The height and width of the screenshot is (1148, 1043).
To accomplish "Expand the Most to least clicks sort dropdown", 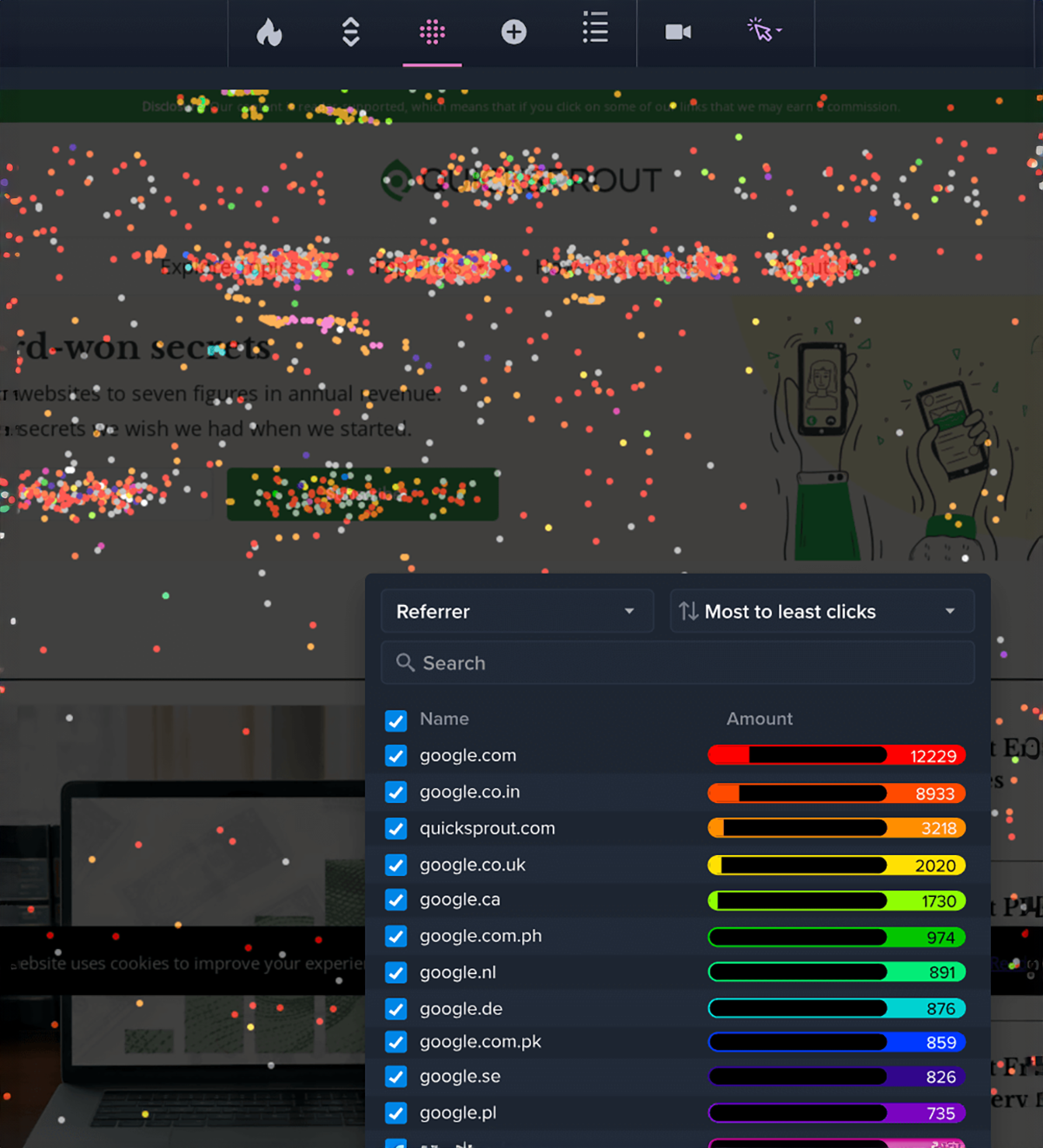I will coord(821,612).
